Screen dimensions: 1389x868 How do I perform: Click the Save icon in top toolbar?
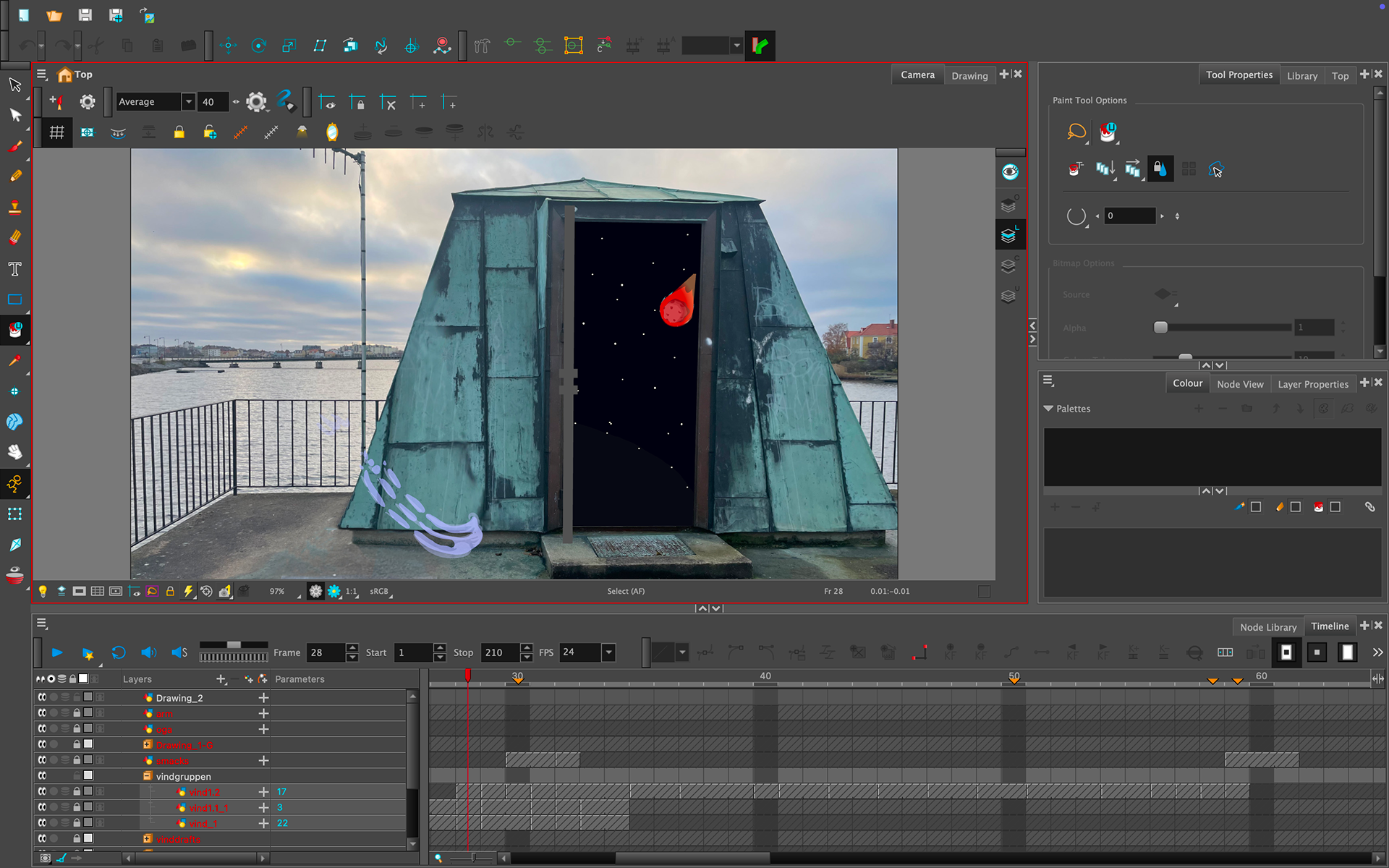(x=85, y=15)
